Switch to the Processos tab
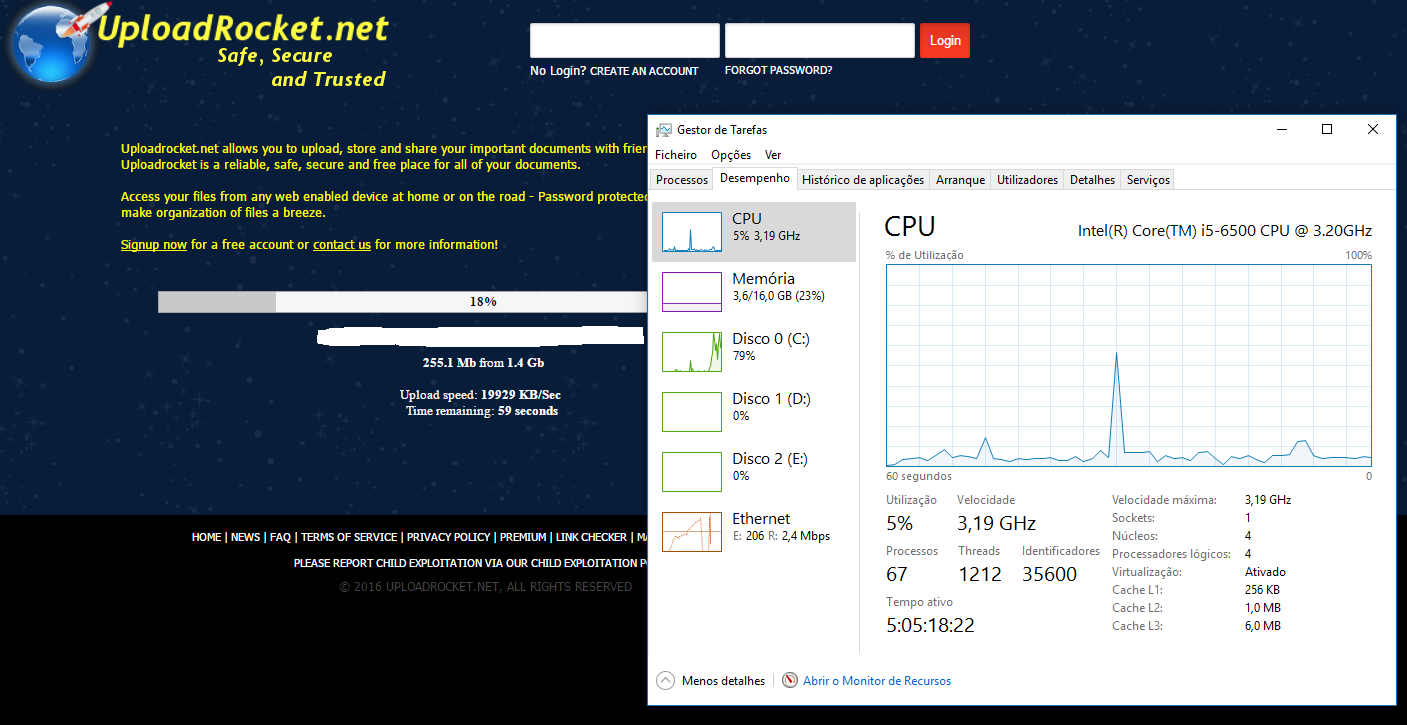Screen dimensions: 1407x725 pos(682,180)
